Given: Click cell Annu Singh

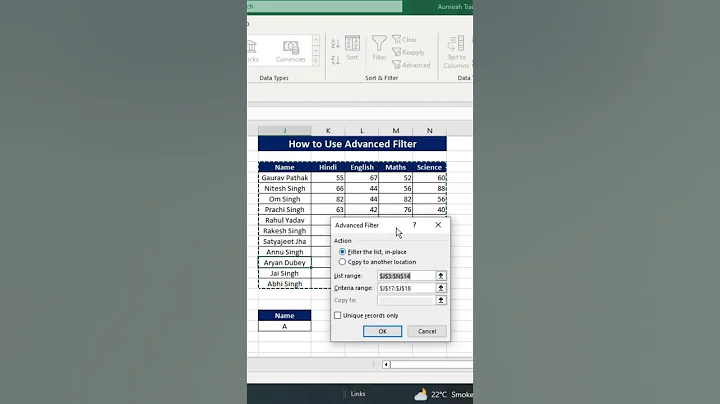Looking at the screenshot, I should [285, 252].
